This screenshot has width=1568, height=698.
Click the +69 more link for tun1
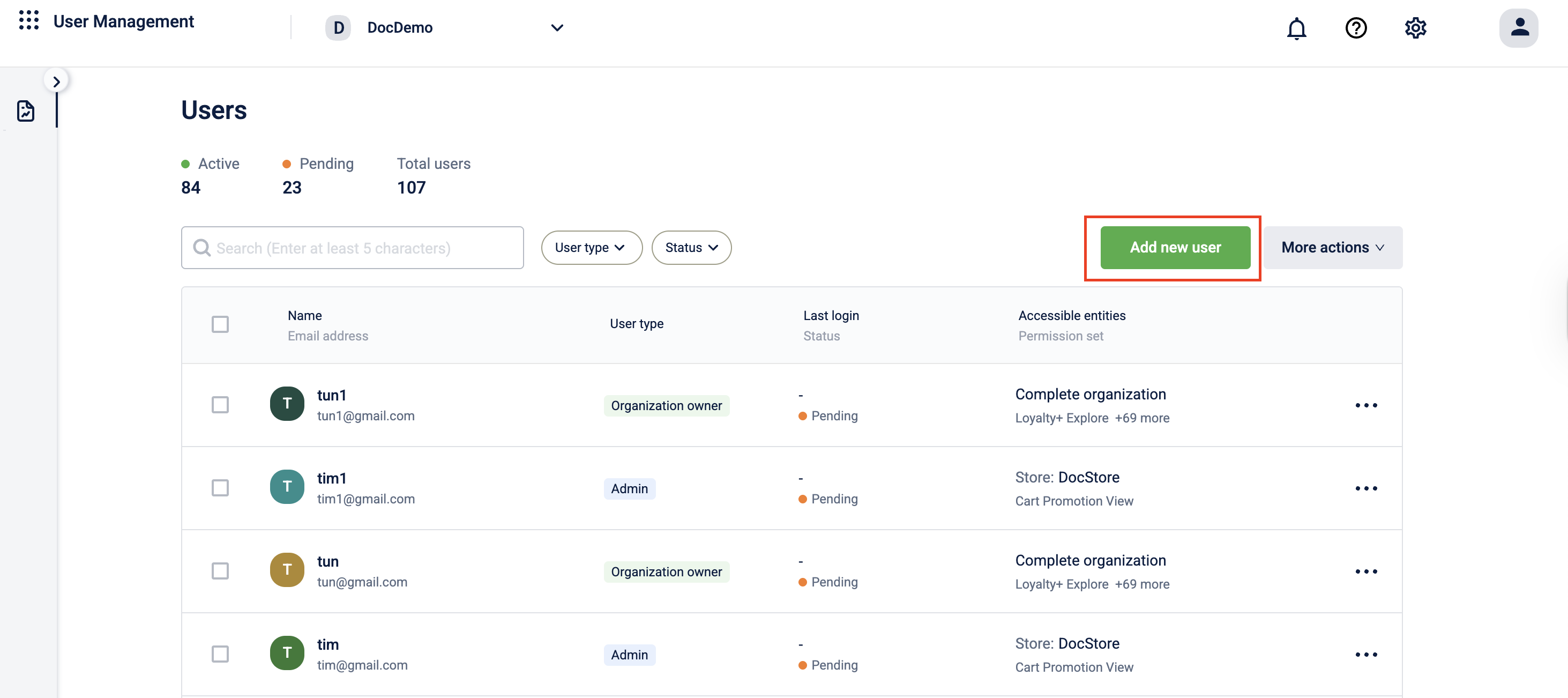(x=1142, y=418)
